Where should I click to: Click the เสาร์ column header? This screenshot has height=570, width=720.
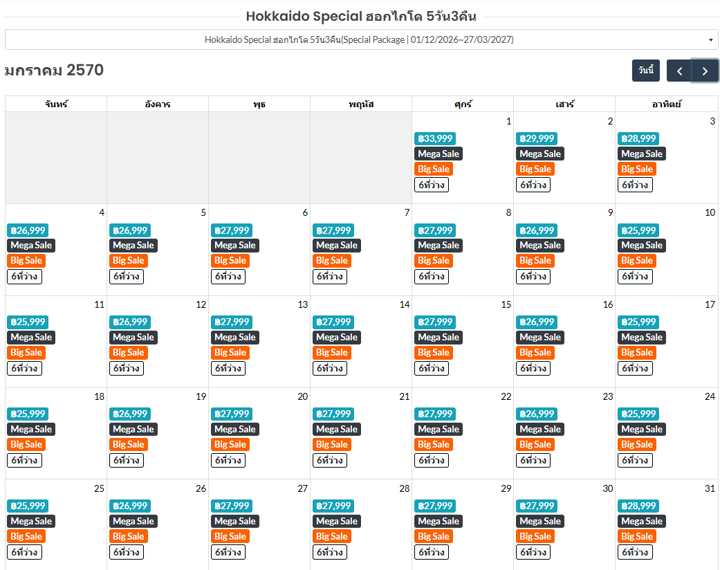[x=564, y=104]
